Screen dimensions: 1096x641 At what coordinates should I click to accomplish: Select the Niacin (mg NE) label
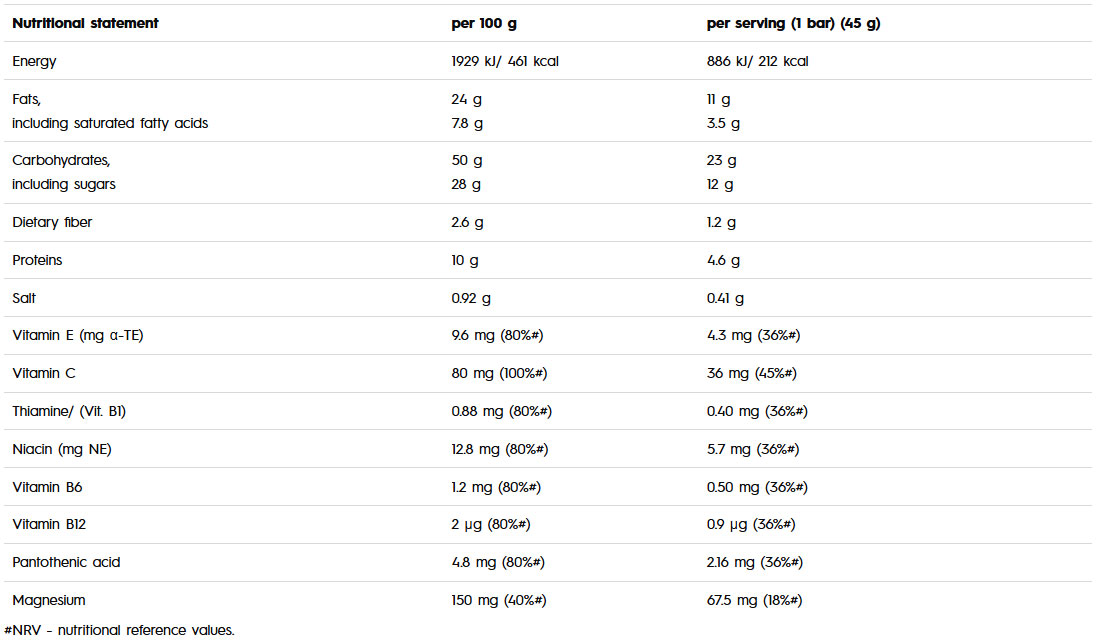[62, 449]
